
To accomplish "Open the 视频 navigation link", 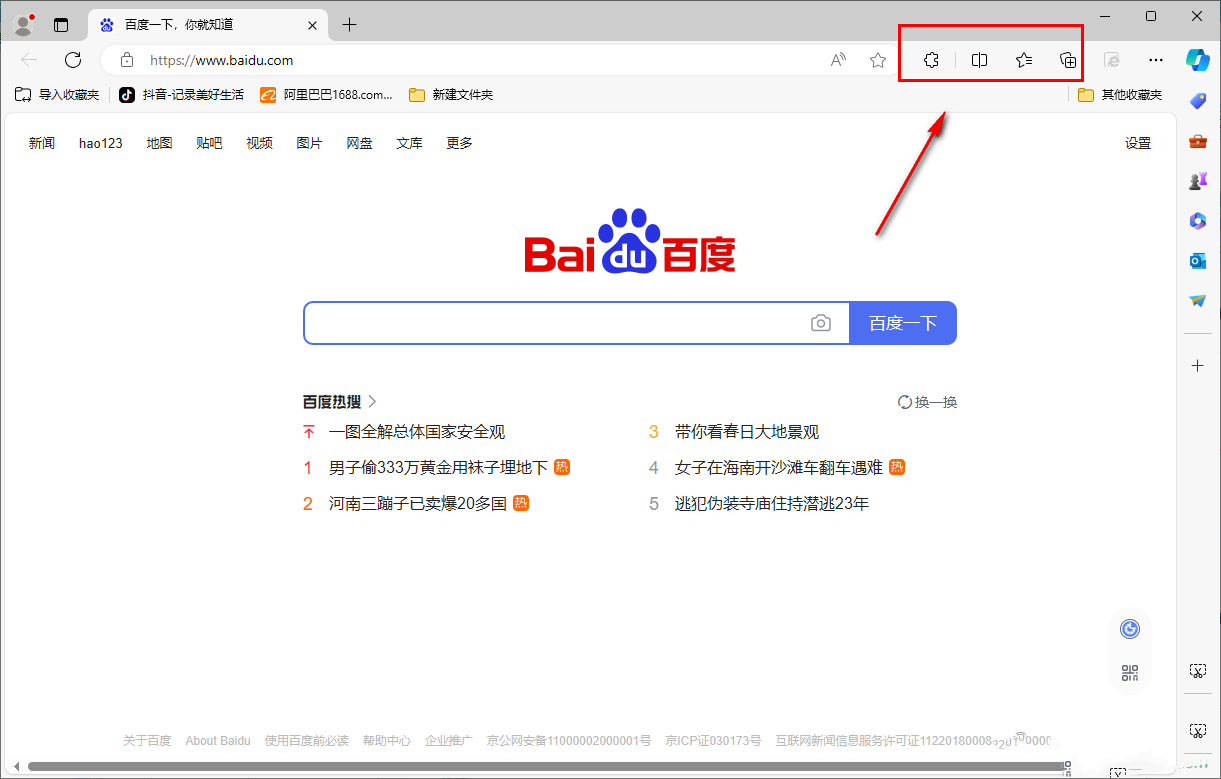I will [x=259, y=143].
